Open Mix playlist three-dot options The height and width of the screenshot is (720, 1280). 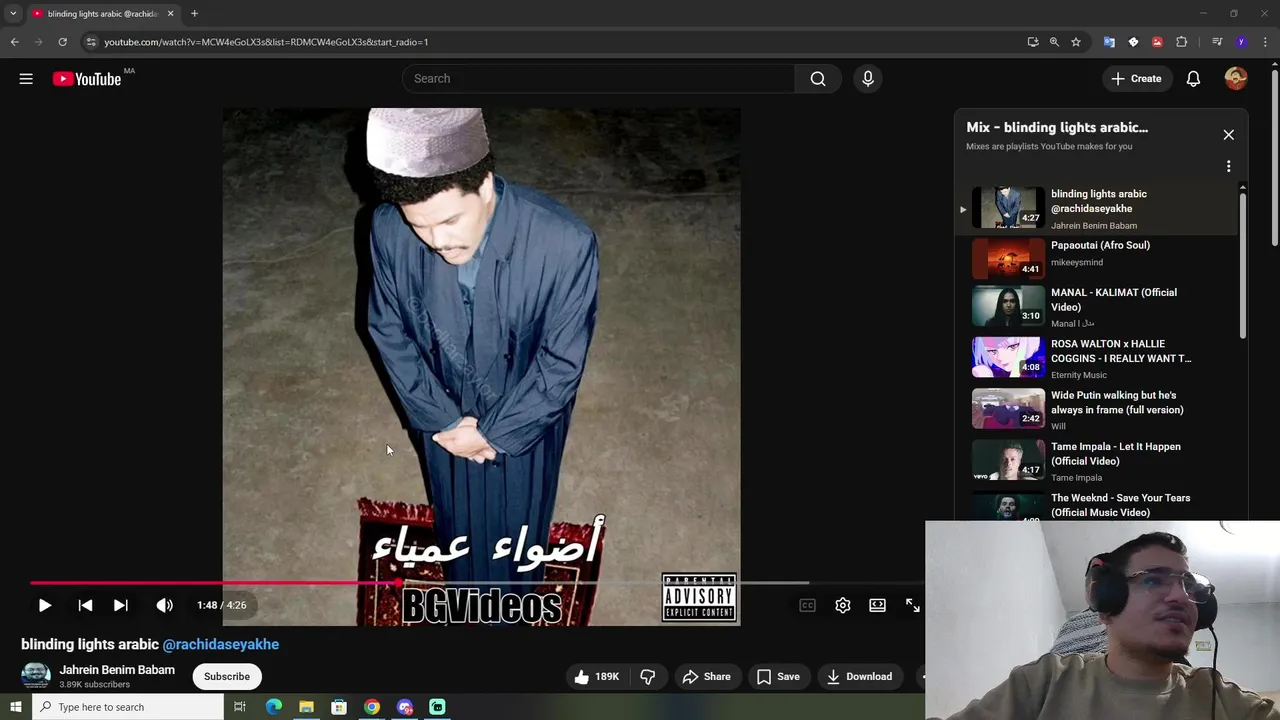pyautogui.click(x=1229, y=166)
